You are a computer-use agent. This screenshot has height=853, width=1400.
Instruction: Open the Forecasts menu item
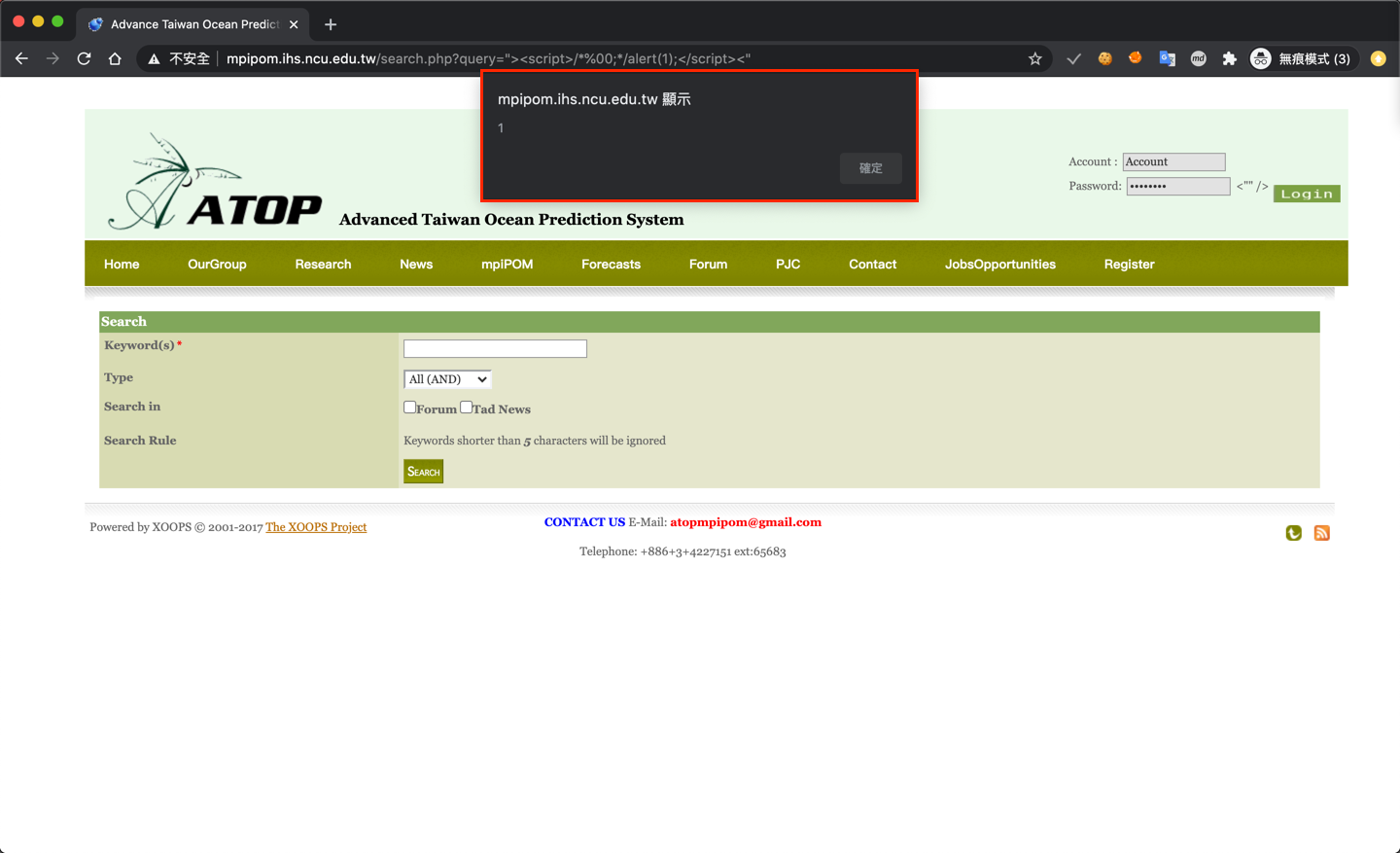point(611,264)
